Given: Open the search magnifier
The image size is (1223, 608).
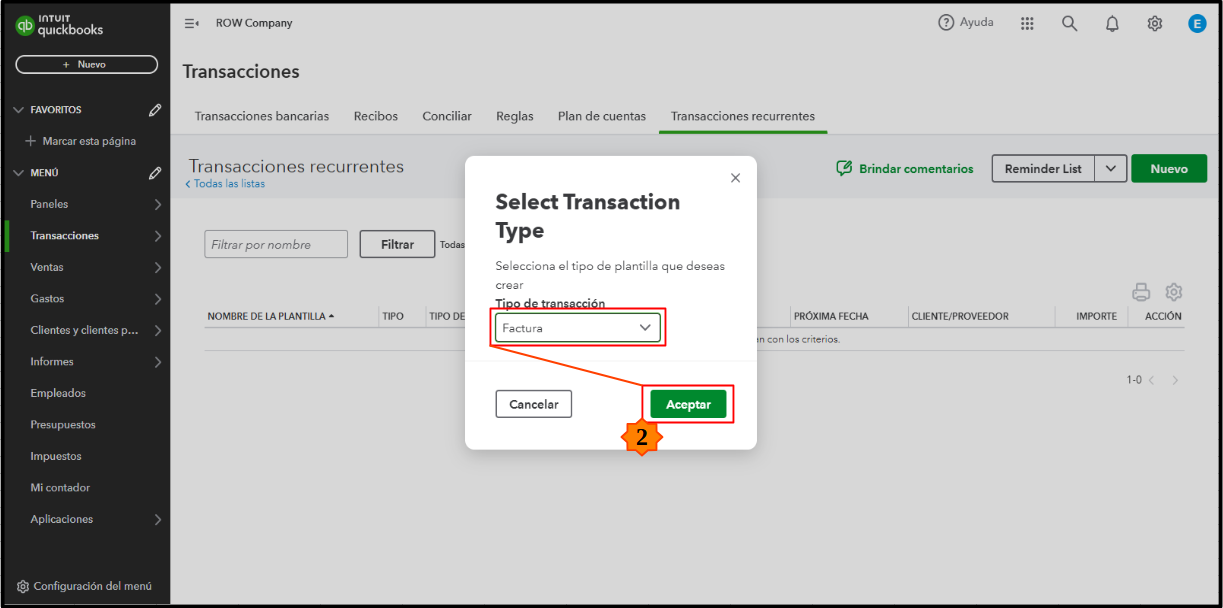Looking at the screenshot, I should coord(1069,23).
